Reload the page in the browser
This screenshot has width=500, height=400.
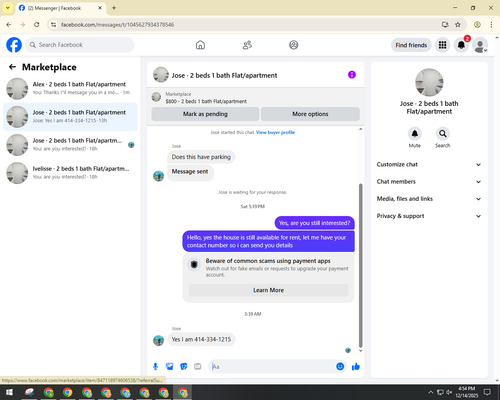(37, 25)
